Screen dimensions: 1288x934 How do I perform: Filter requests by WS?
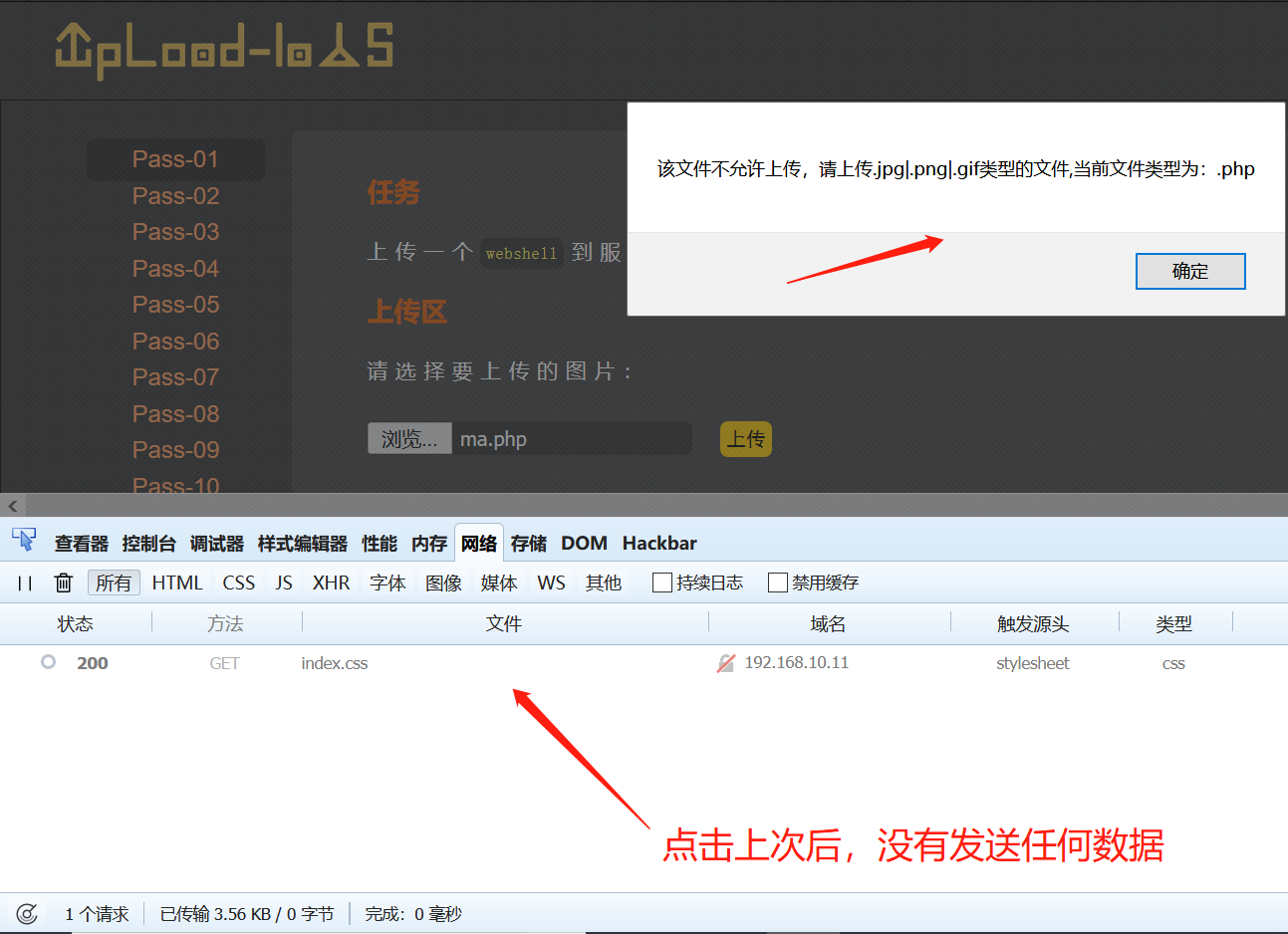(551, 583)
